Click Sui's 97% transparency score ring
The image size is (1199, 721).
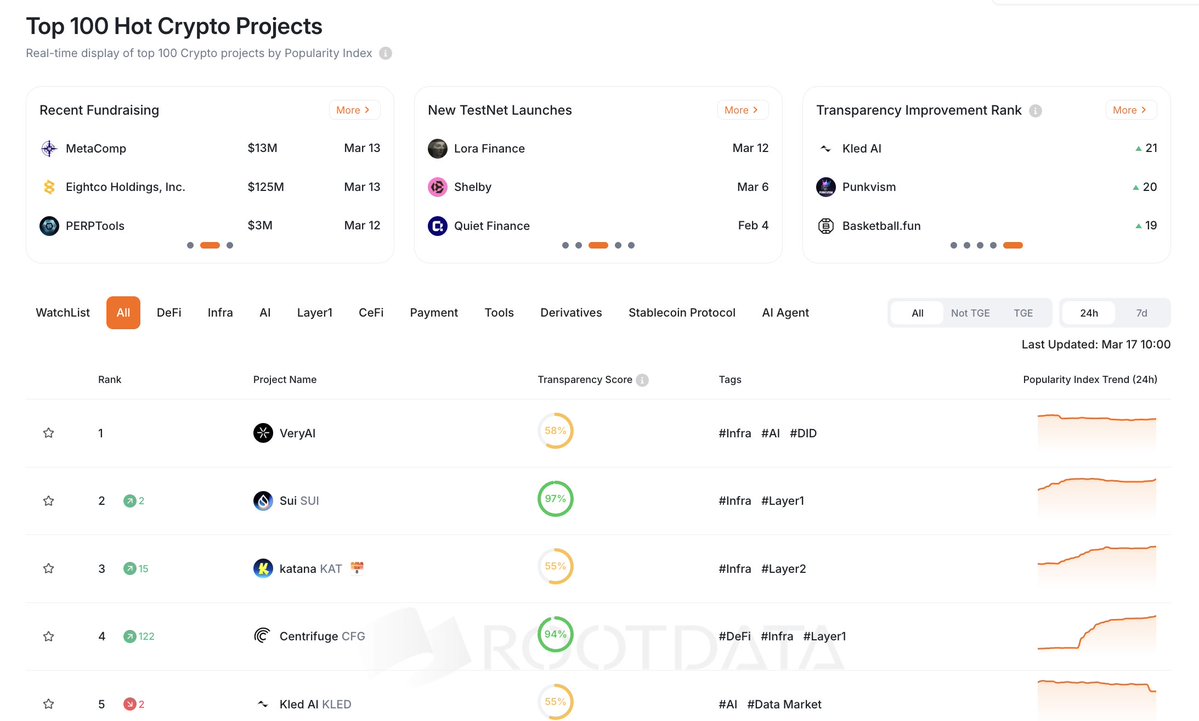pos(555,499)
